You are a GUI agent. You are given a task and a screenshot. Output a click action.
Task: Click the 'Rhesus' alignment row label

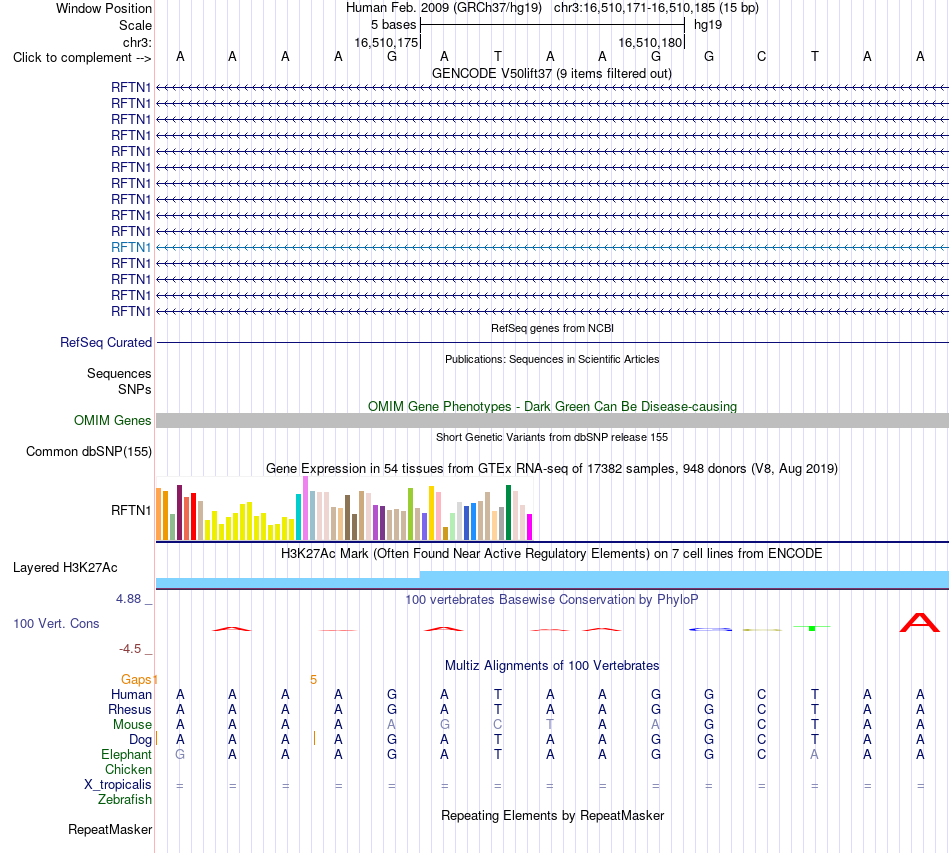point(130,709)
